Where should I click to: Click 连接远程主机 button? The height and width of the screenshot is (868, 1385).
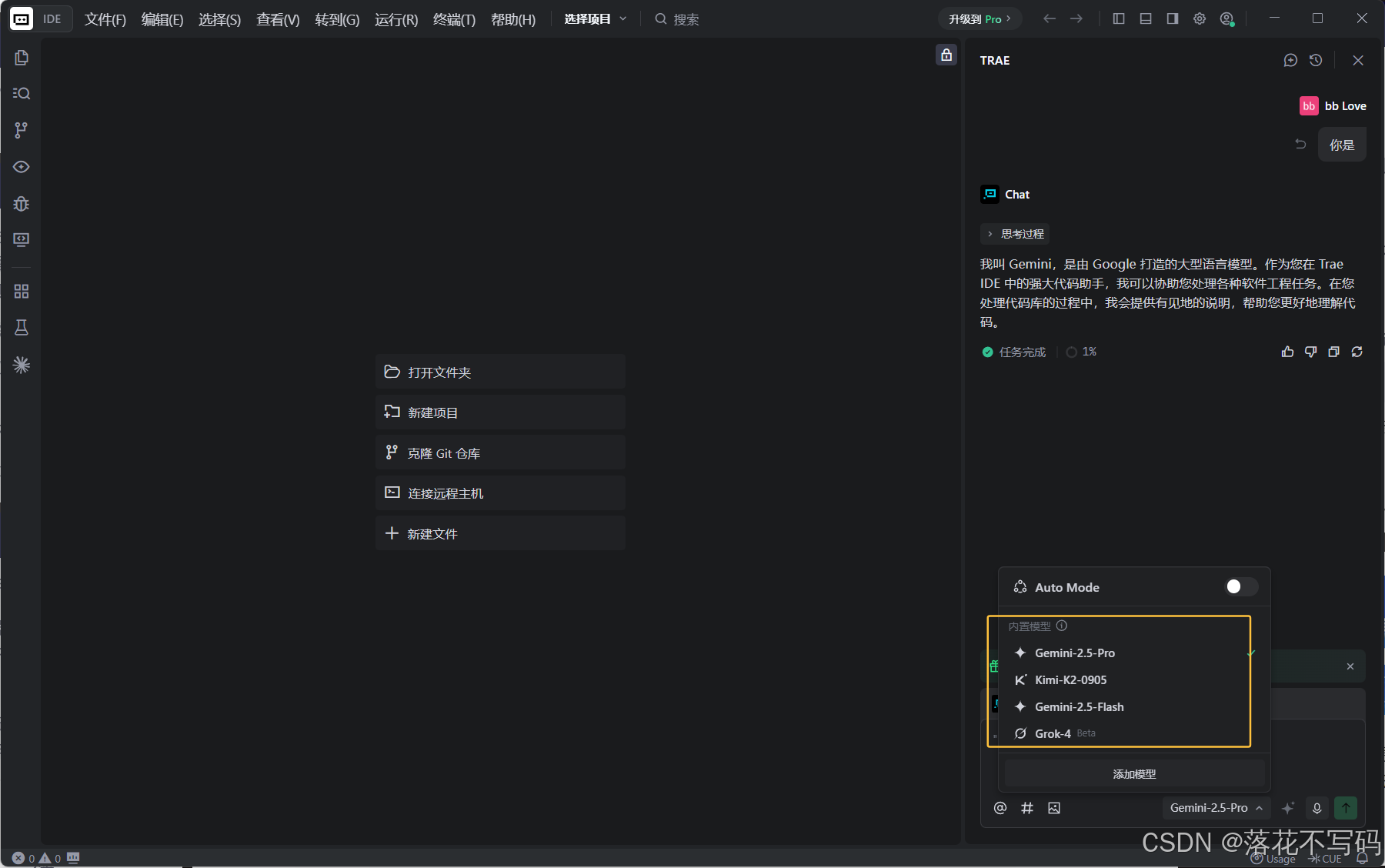point(500,493)
